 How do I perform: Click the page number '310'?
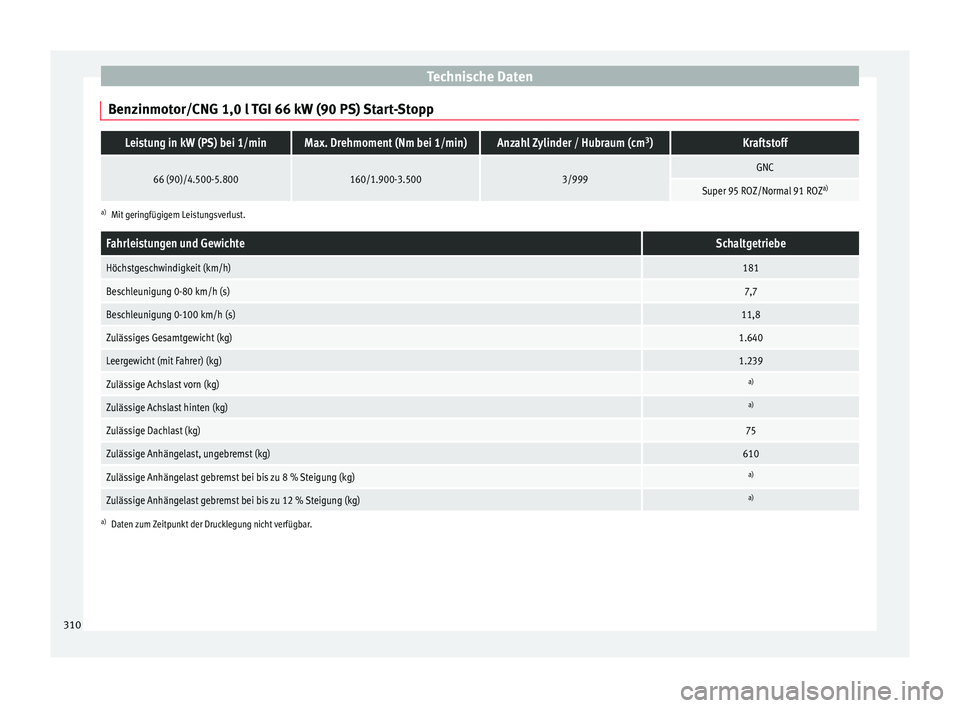coord(72,625)
